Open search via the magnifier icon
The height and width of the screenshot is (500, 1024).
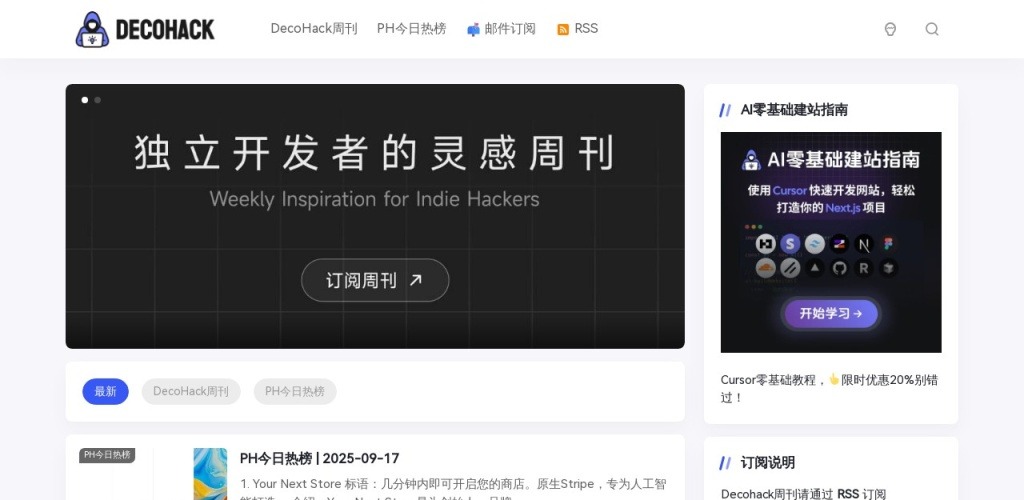coord(932,29)
